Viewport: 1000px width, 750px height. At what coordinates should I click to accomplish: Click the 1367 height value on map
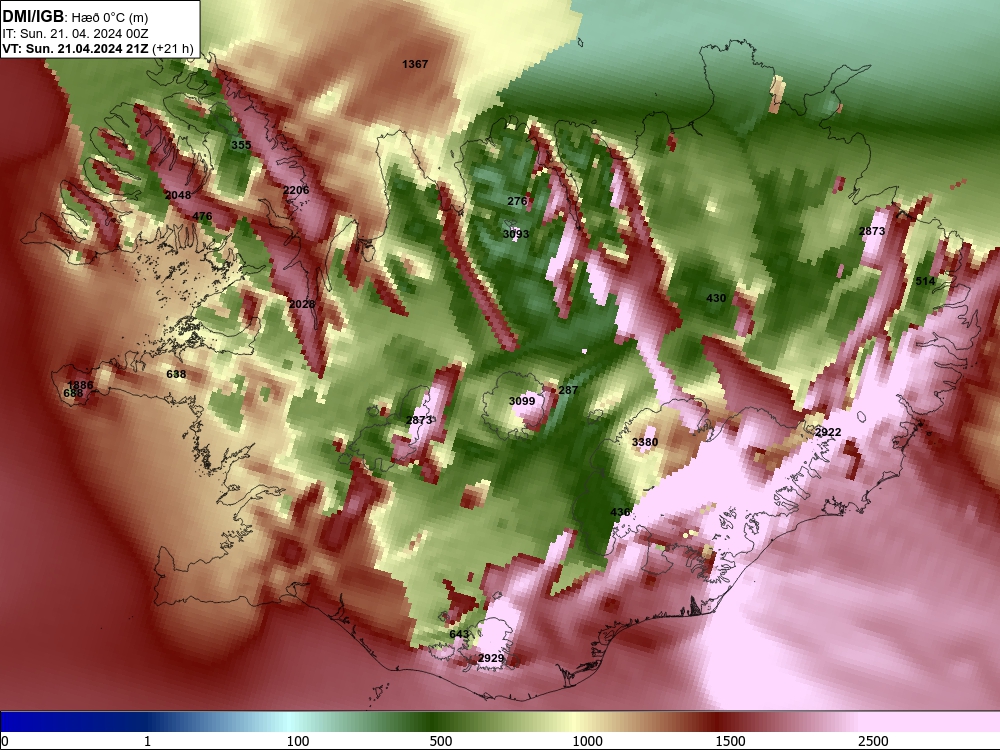[415, 64]
